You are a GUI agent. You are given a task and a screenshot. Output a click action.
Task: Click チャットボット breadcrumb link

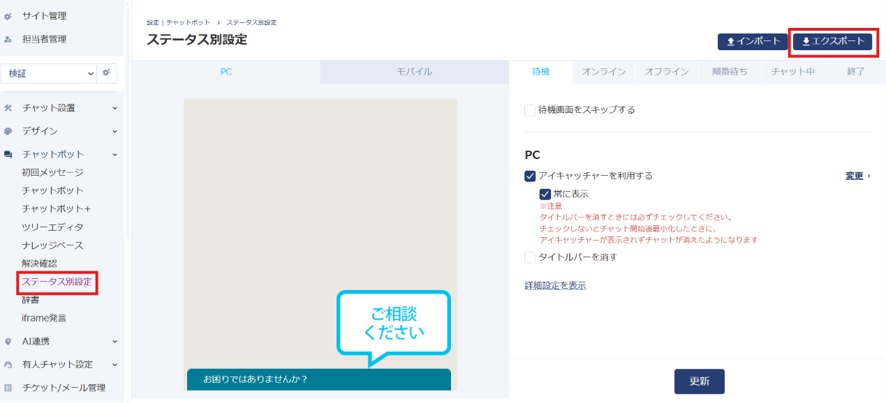pos(188,23)
